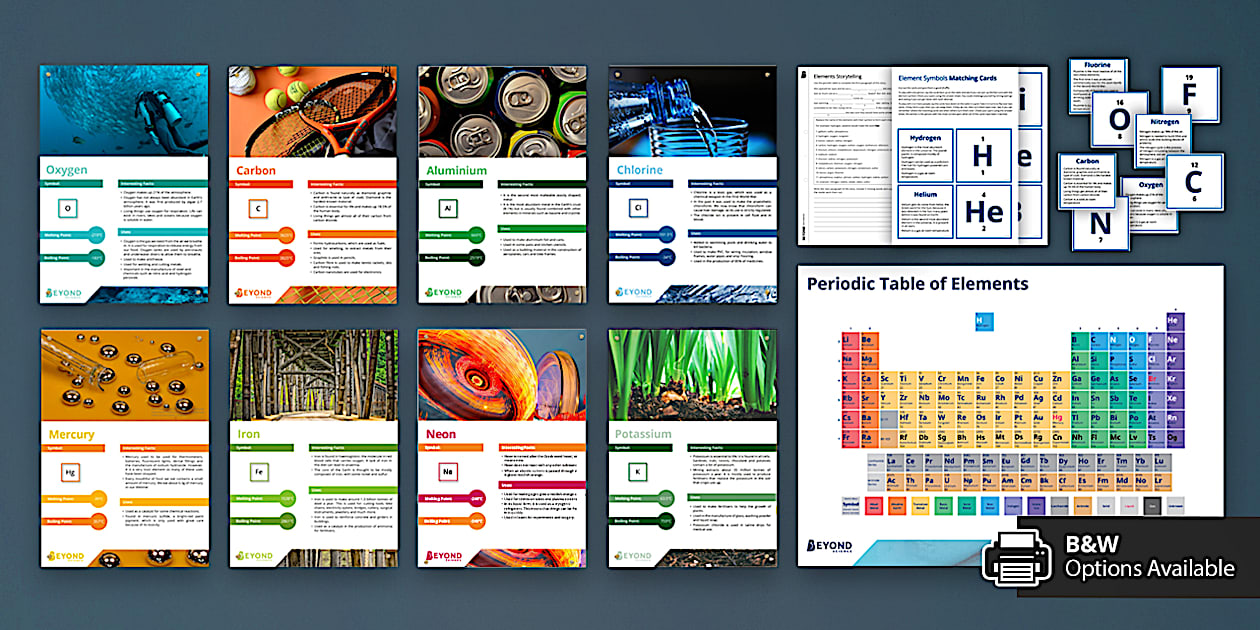Click the Helium "He" matching card
Image resolution: width=1260 pixels, height=630 pixels.
(984, 213)
